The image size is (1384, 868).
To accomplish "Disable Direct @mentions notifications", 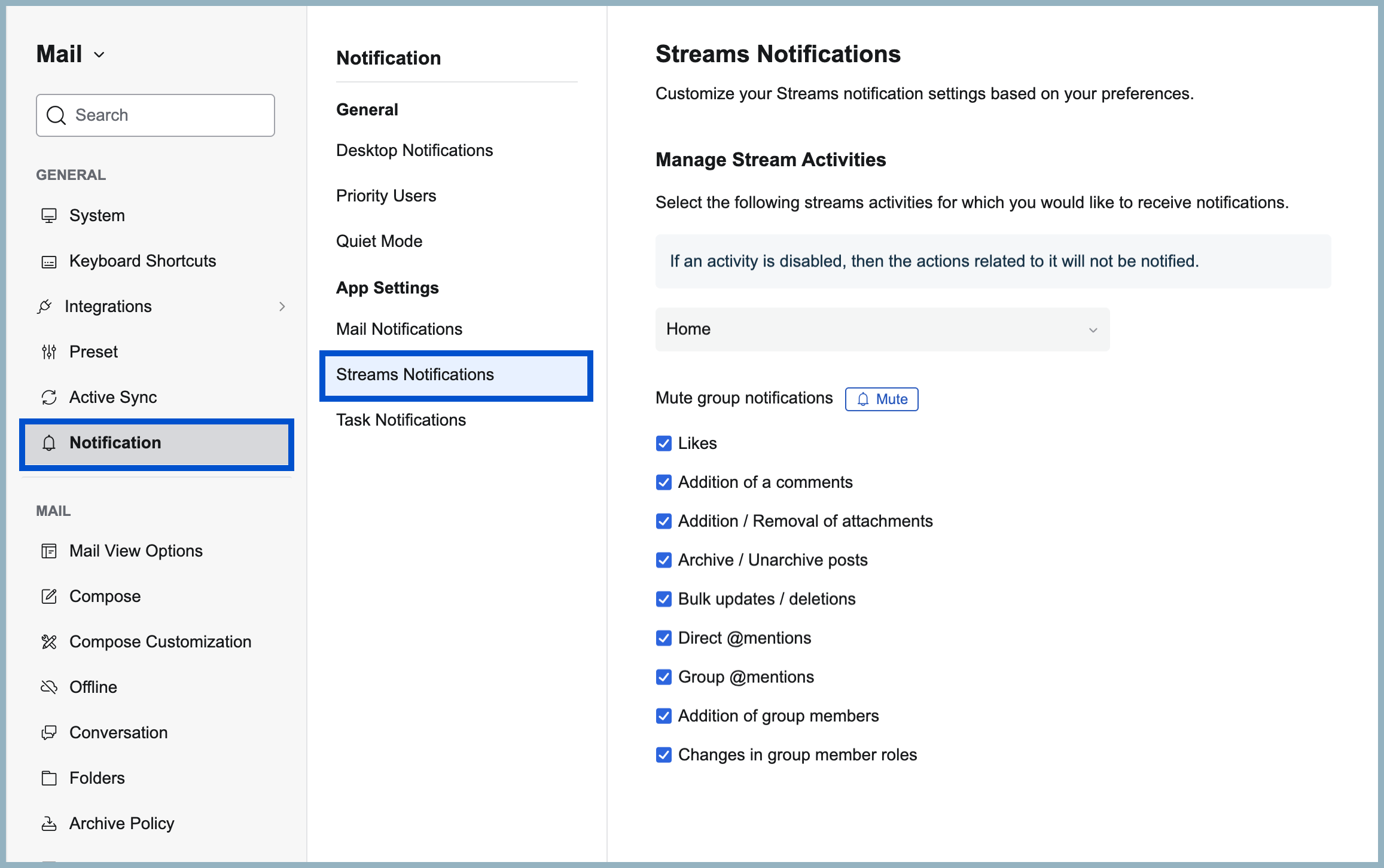I will [x=664, y=638].
